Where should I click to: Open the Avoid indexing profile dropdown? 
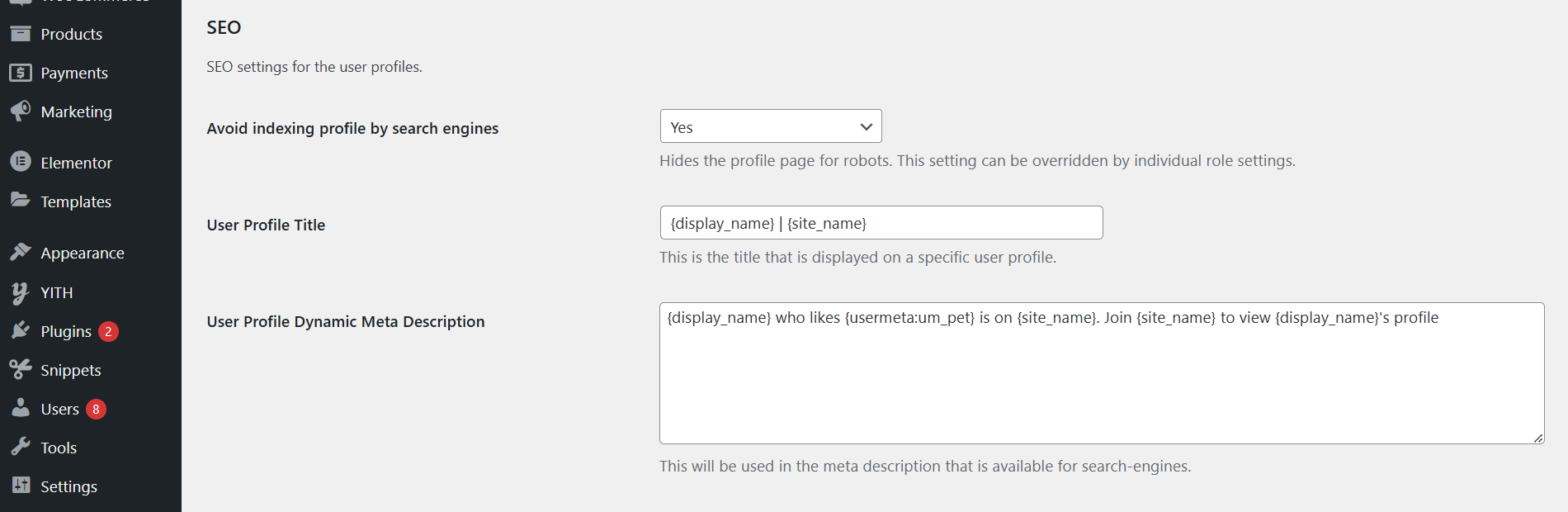pyautogui.click(x=770, y=126)
